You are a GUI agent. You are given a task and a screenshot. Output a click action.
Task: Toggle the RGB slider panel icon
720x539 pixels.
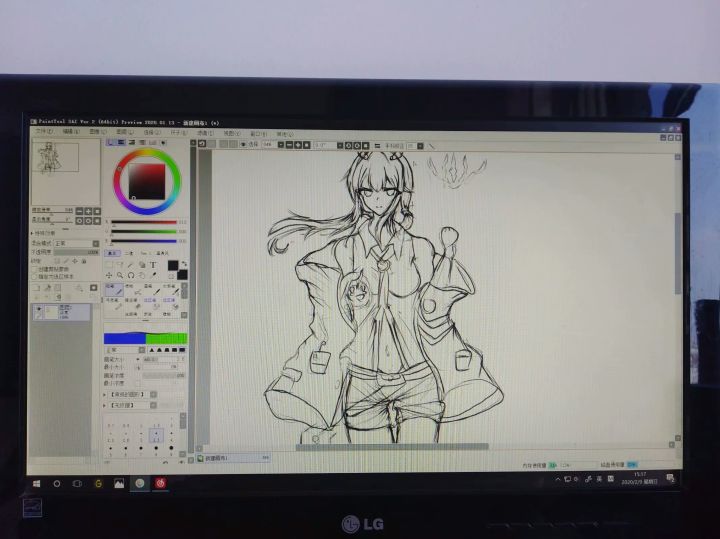[121, 143]
